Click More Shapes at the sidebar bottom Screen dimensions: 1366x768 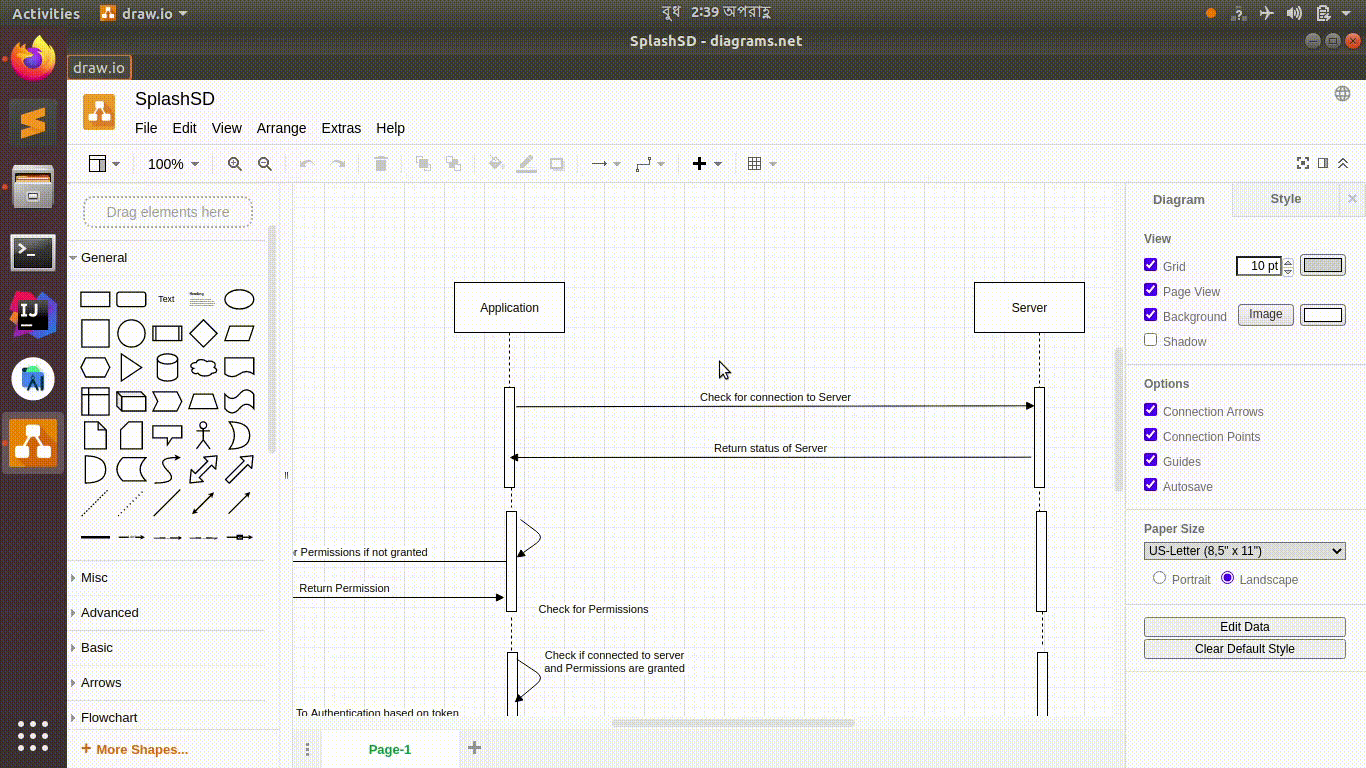click(134, 748)
